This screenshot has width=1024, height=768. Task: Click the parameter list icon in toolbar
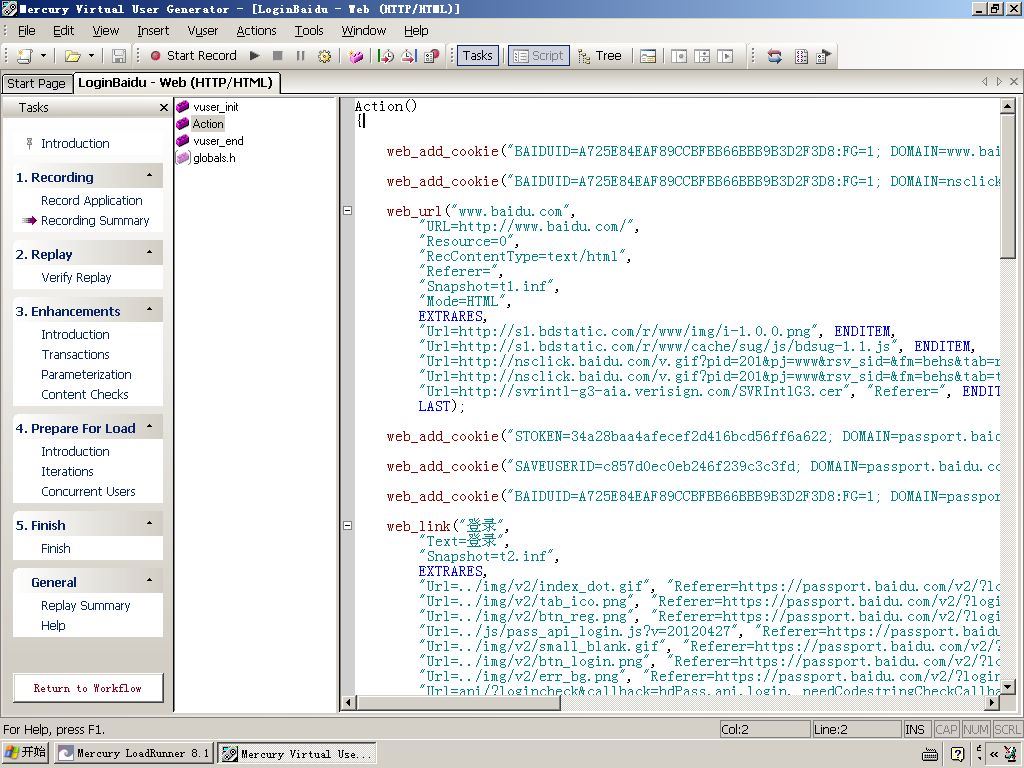[801, 56]
